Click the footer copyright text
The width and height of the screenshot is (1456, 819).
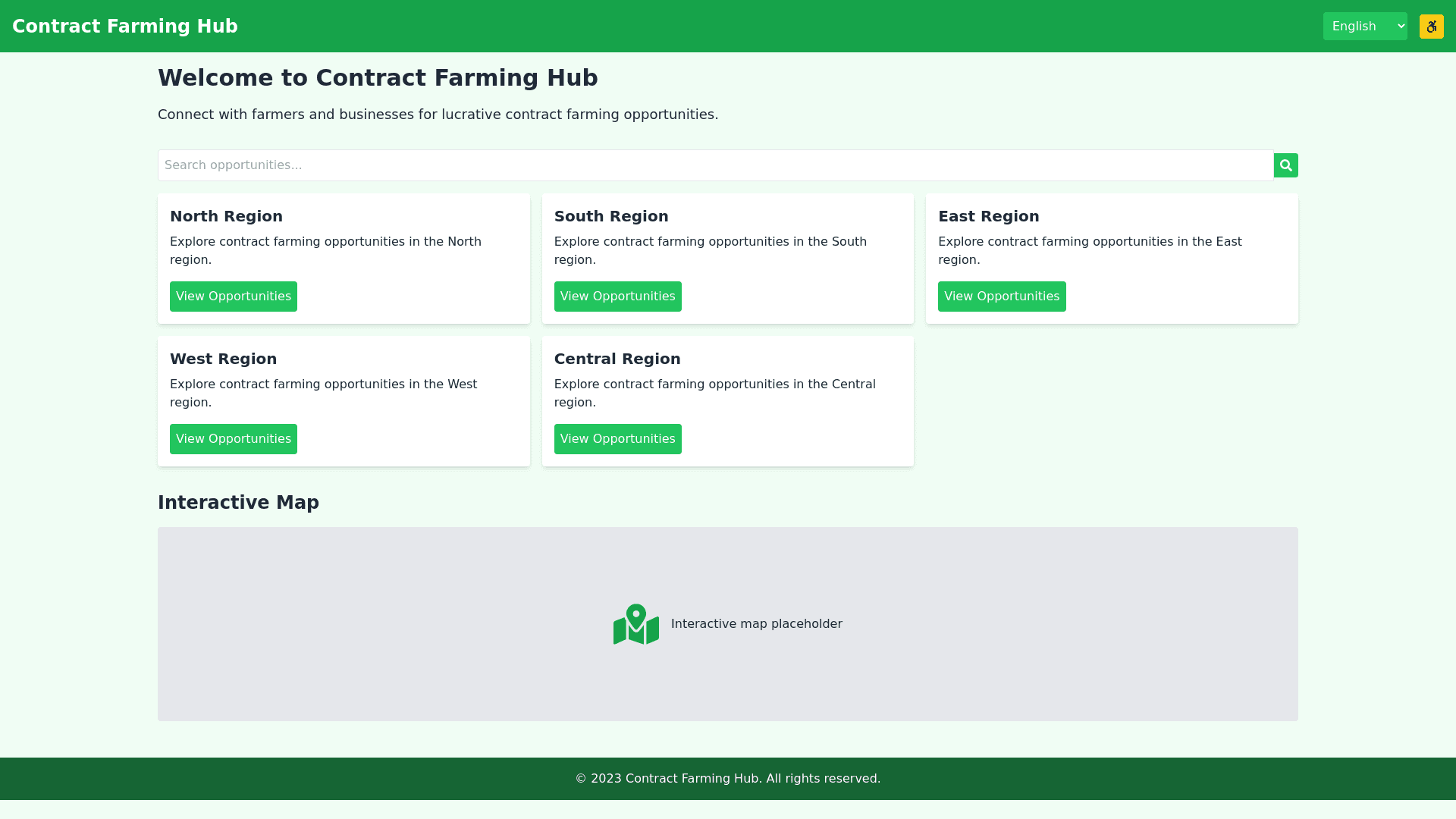tap(727, 779)
